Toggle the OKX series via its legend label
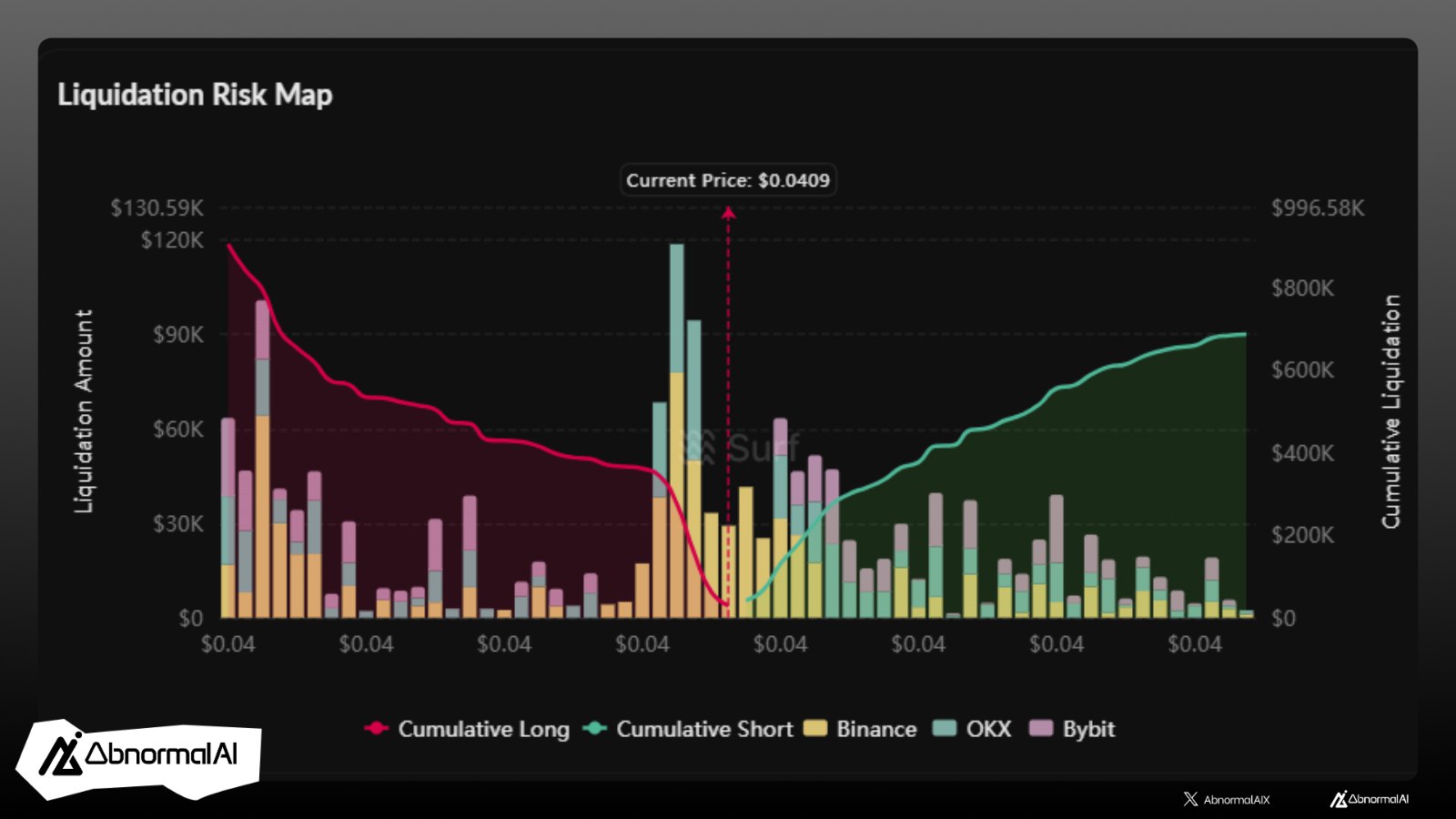The width and height of the screenshot is (1456, 819). (x=988, y=729)
